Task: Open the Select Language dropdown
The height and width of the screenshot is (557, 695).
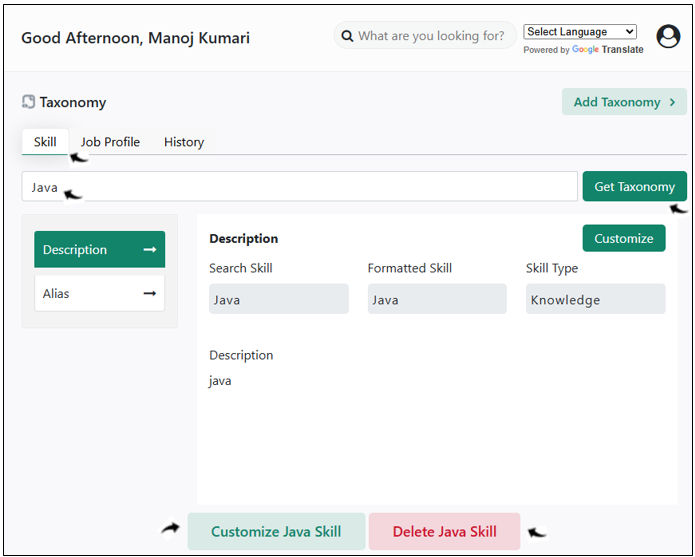Action: coord(580,32)
